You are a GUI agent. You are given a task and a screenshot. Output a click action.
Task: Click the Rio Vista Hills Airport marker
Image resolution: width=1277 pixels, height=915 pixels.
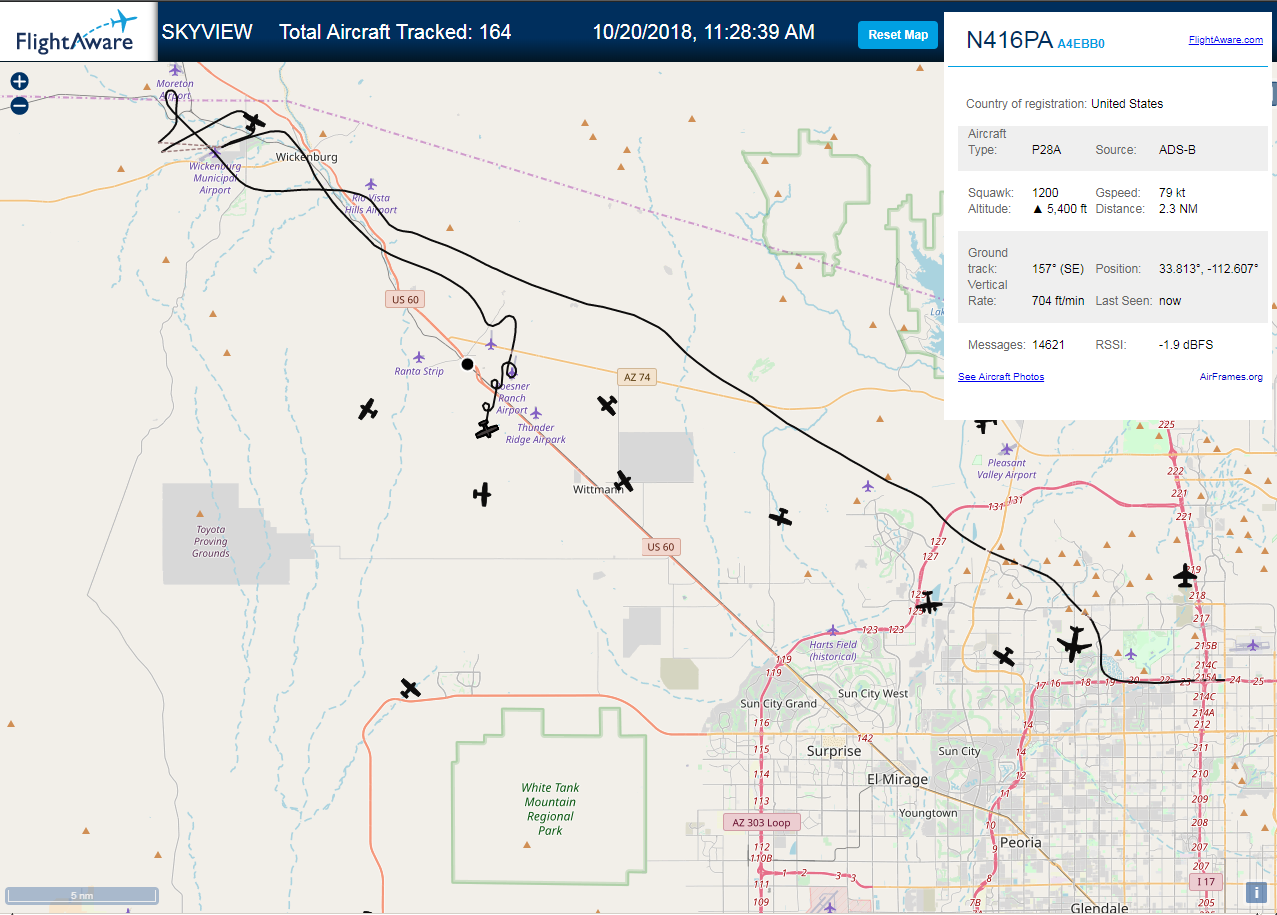(x=371, y=184)
